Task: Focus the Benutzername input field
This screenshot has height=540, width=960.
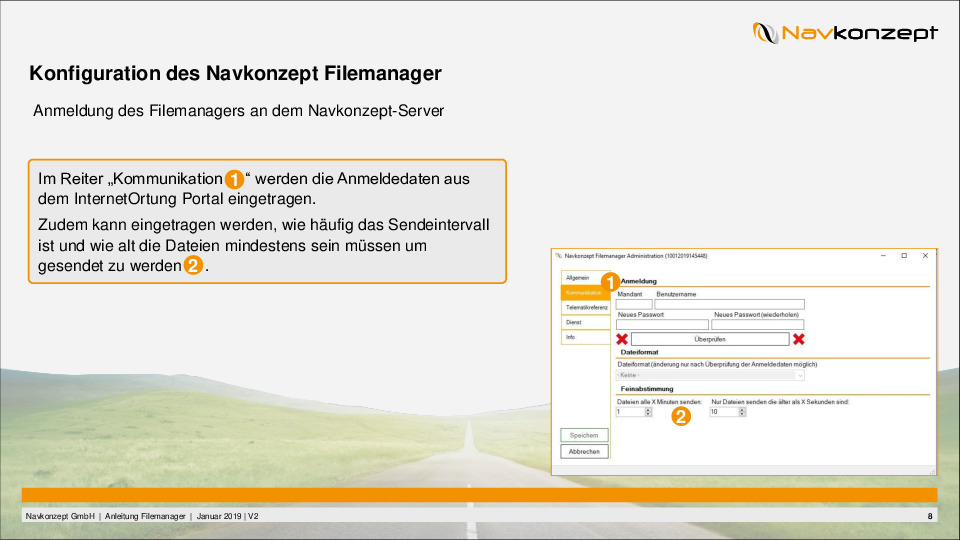Action: [729, 304]
